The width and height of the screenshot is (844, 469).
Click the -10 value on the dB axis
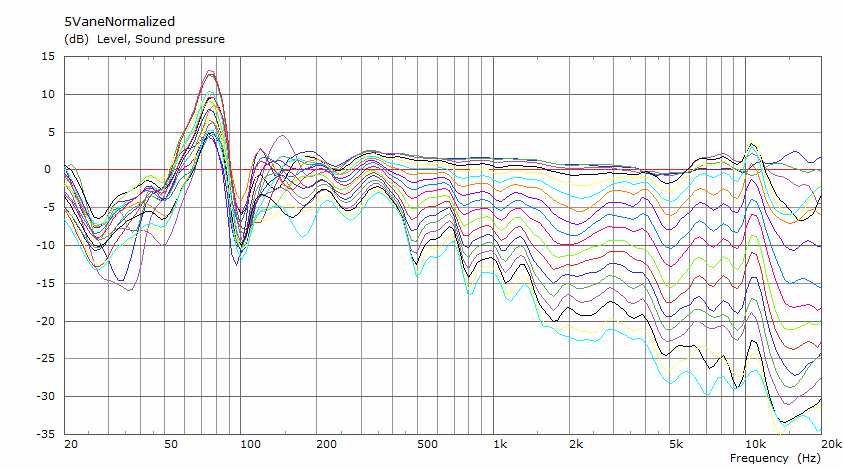45,246
